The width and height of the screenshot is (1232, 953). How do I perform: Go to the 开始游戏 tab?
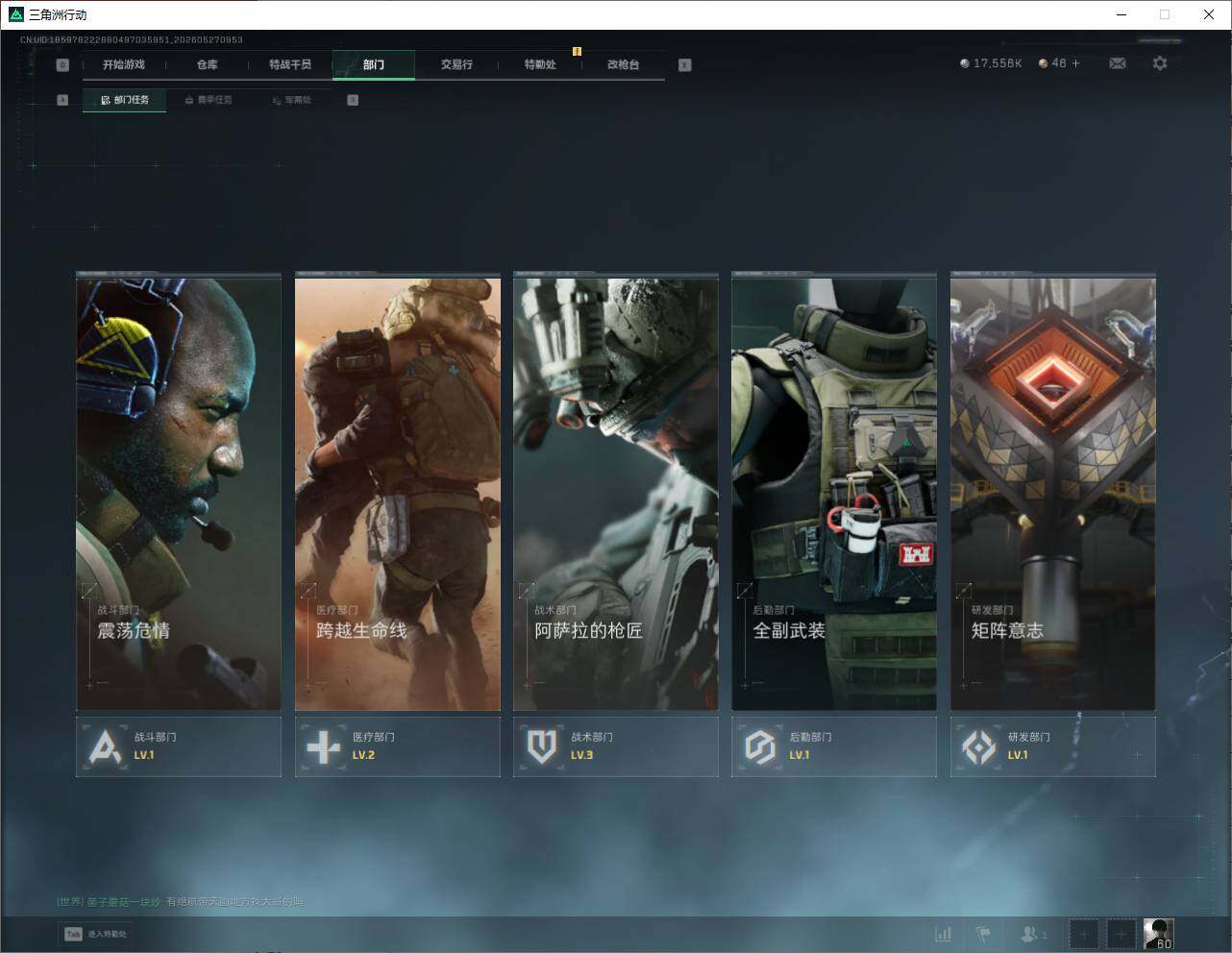pyautogui.click(x=124, y=64)
